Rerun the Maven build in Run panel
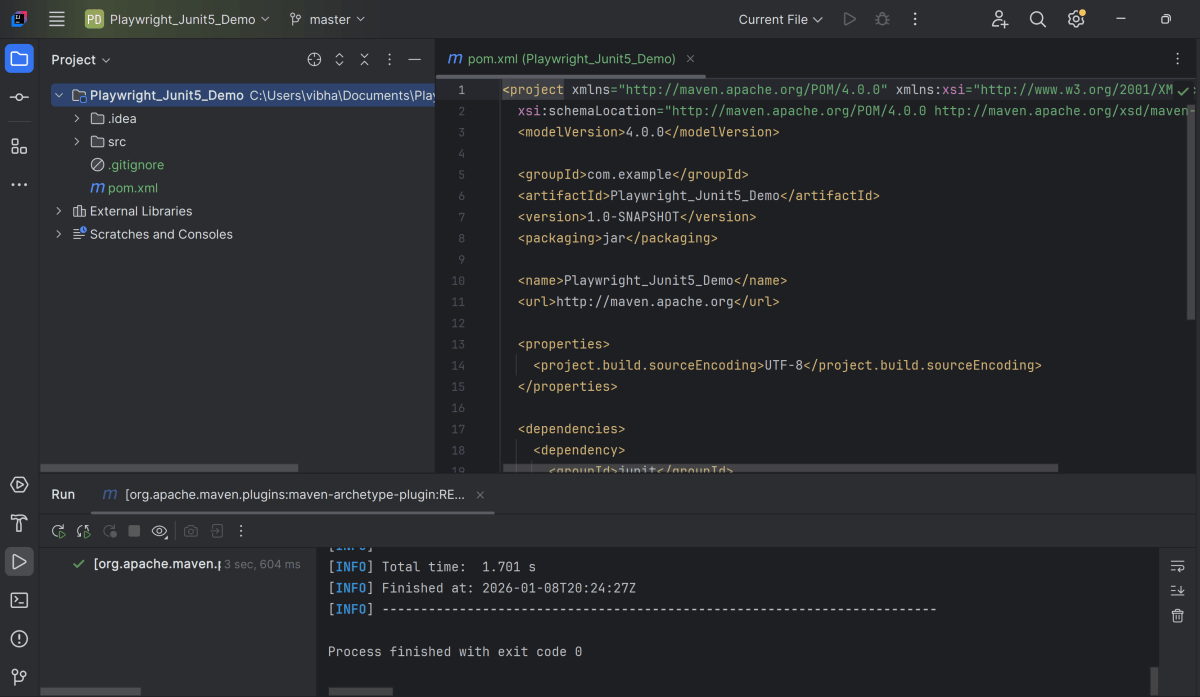This screenshot has height=697, width=1200. coord(59,531)
